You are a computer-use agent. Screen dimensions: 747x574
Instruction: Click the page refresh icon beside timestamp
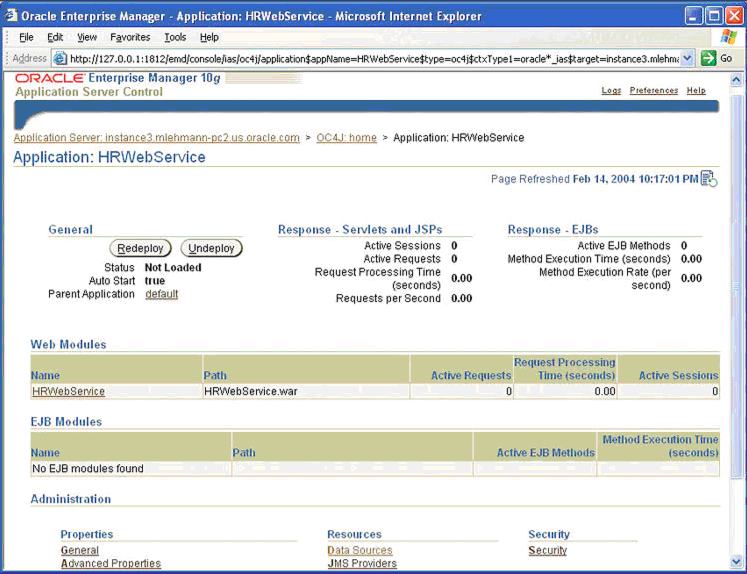click(709, 179)
